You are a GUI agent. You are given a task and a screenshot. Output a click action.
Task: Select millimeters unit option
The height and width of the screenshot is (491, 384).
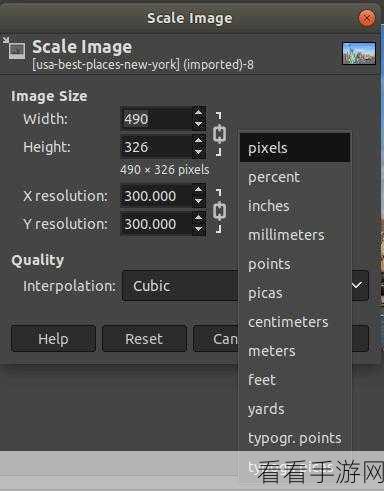click(x=295, y=235)
